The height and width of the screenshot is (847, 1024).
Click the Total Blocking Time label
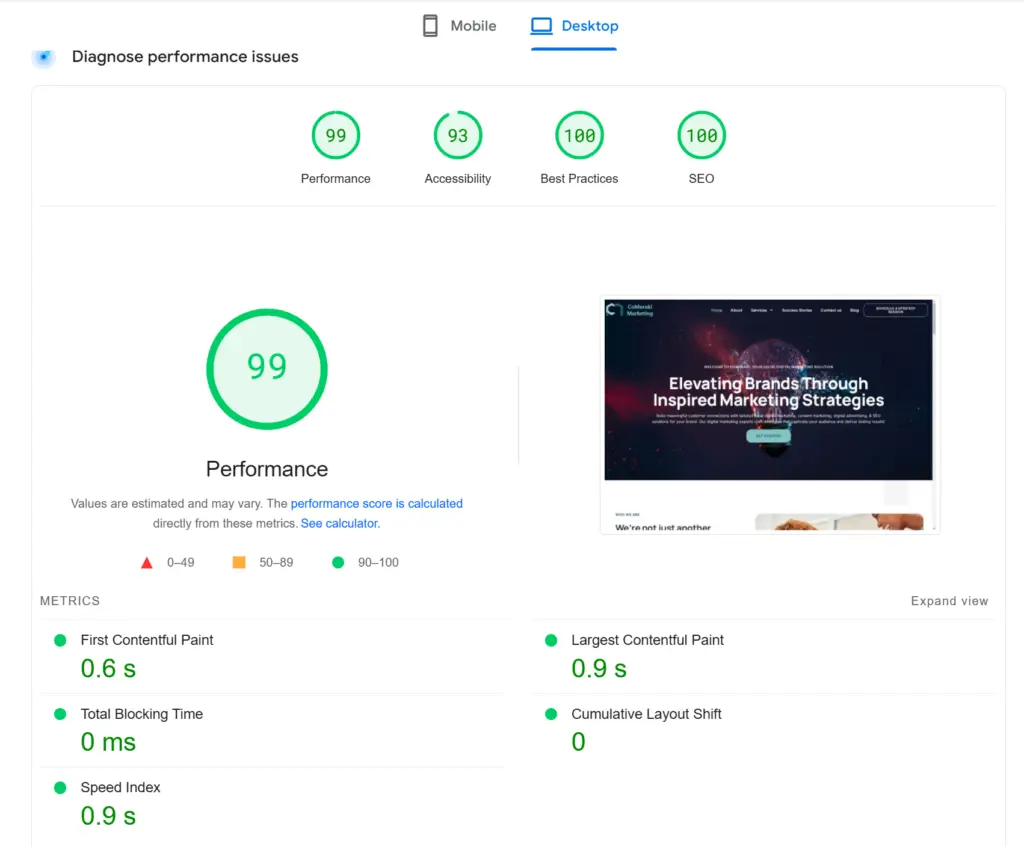(142, 714)
